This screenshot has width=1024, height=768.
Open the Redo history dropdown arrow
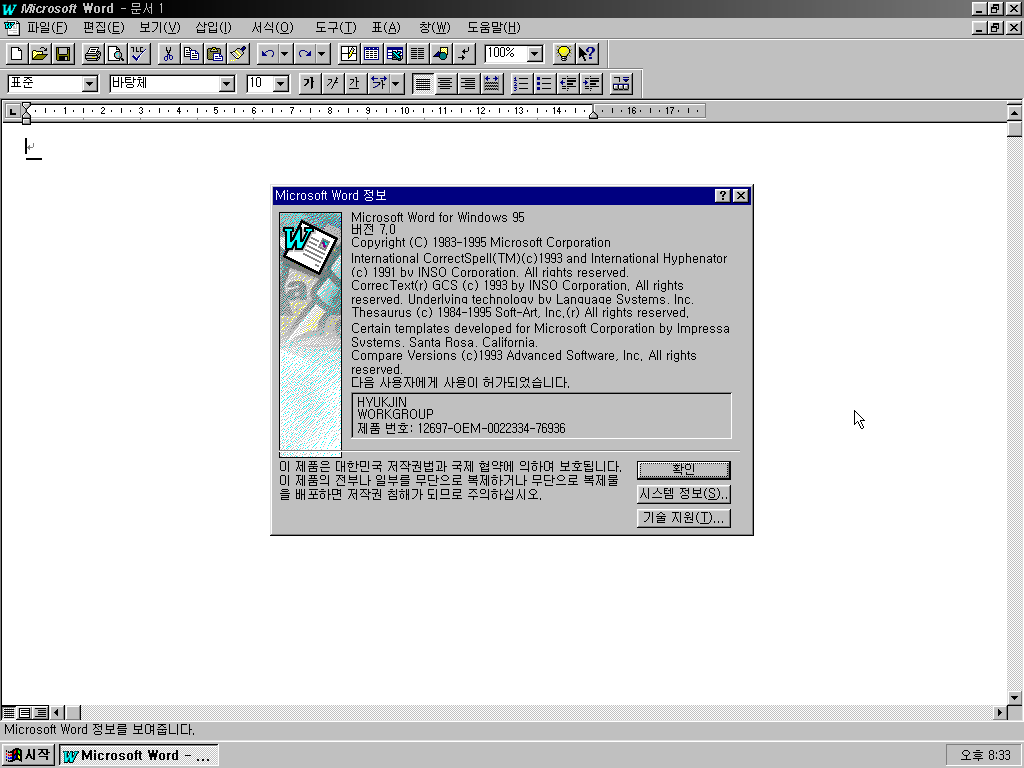322,54
